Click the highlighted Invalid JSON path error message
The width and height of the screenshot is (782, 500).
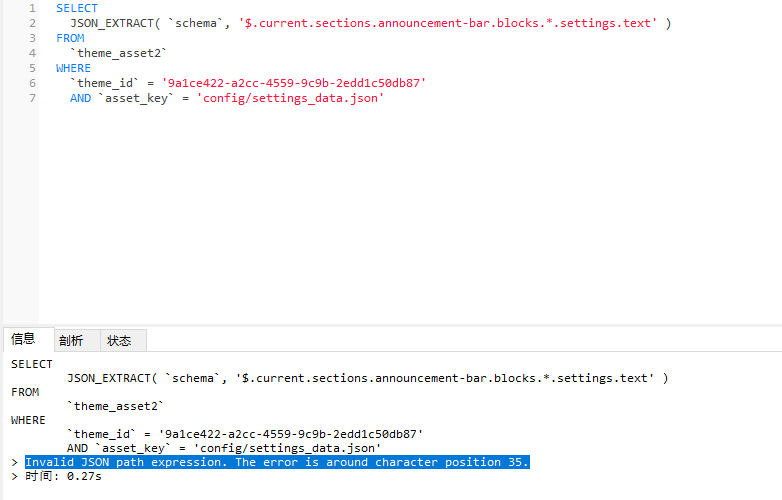[x=276, y=462]
